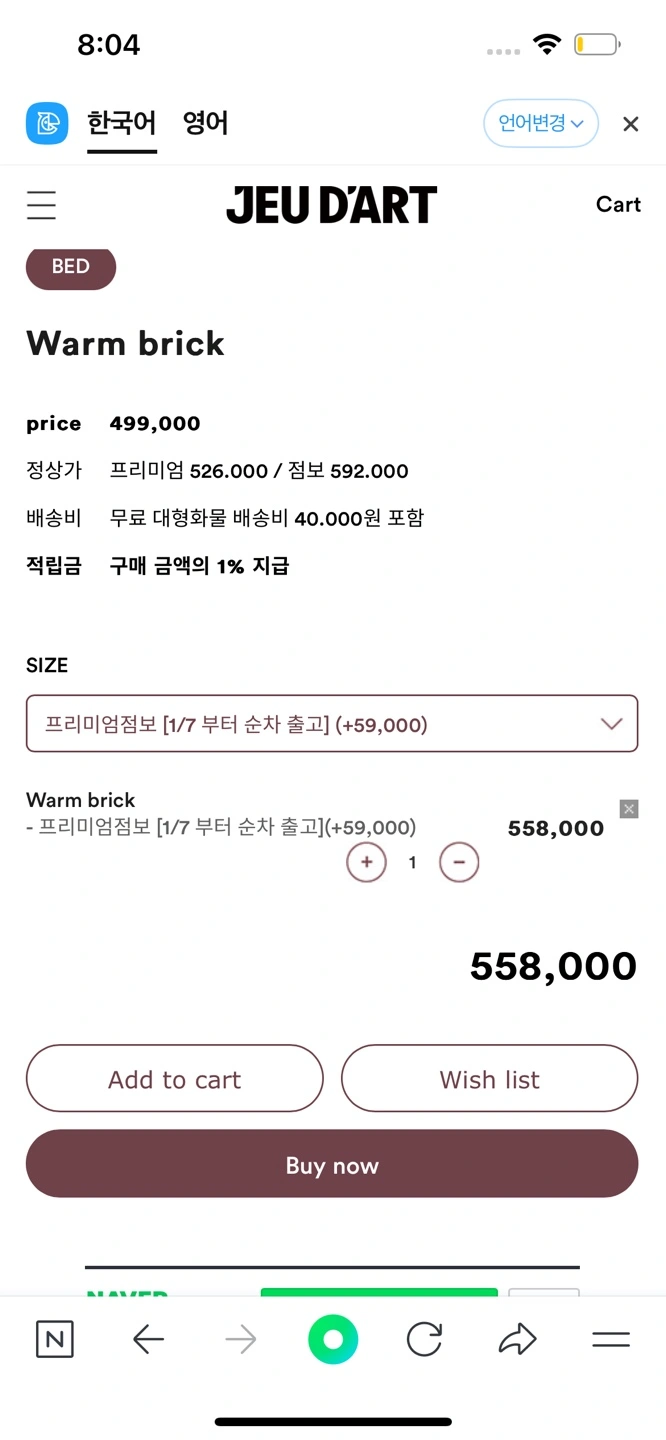The image size is (666, 1440).
Task: Open the Cart link
Action: (x=618, y=205)
